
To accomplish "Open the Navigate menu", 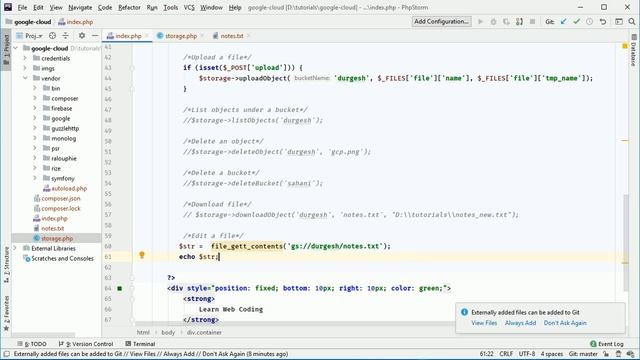I will [x=80, y=7].
